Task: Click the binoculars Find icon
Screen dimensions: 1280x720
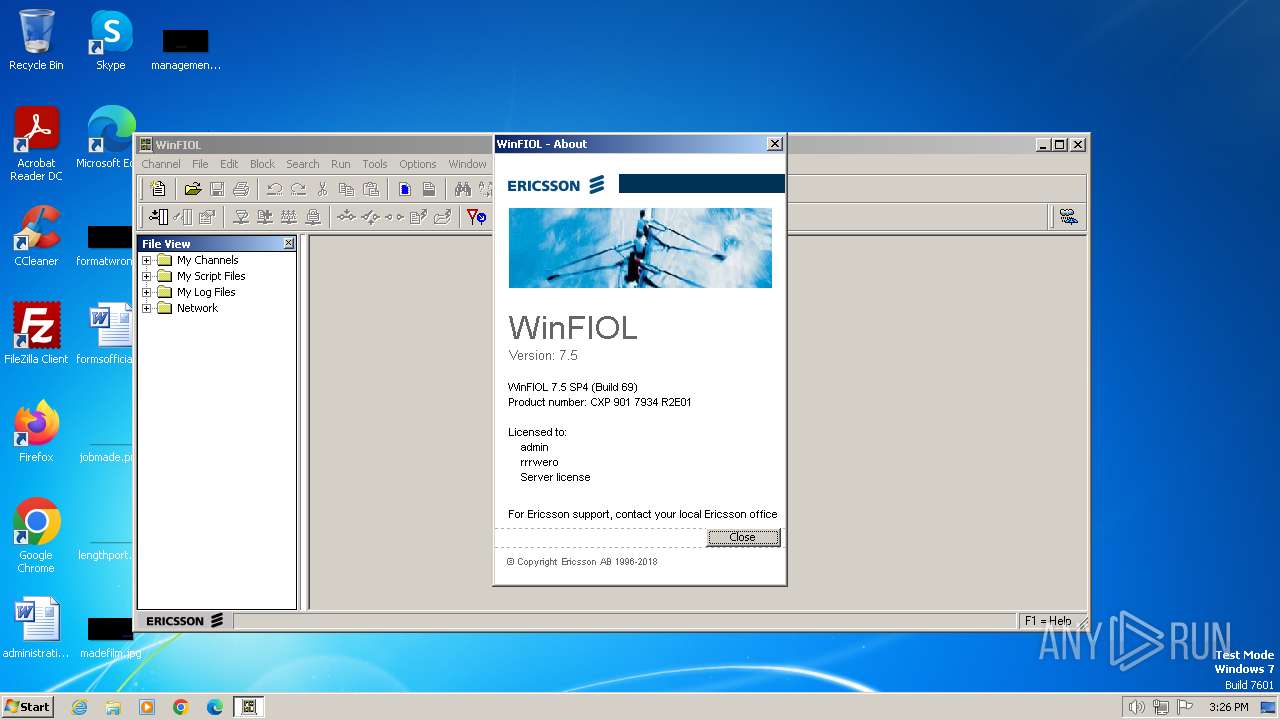Action: pos(462,189)
